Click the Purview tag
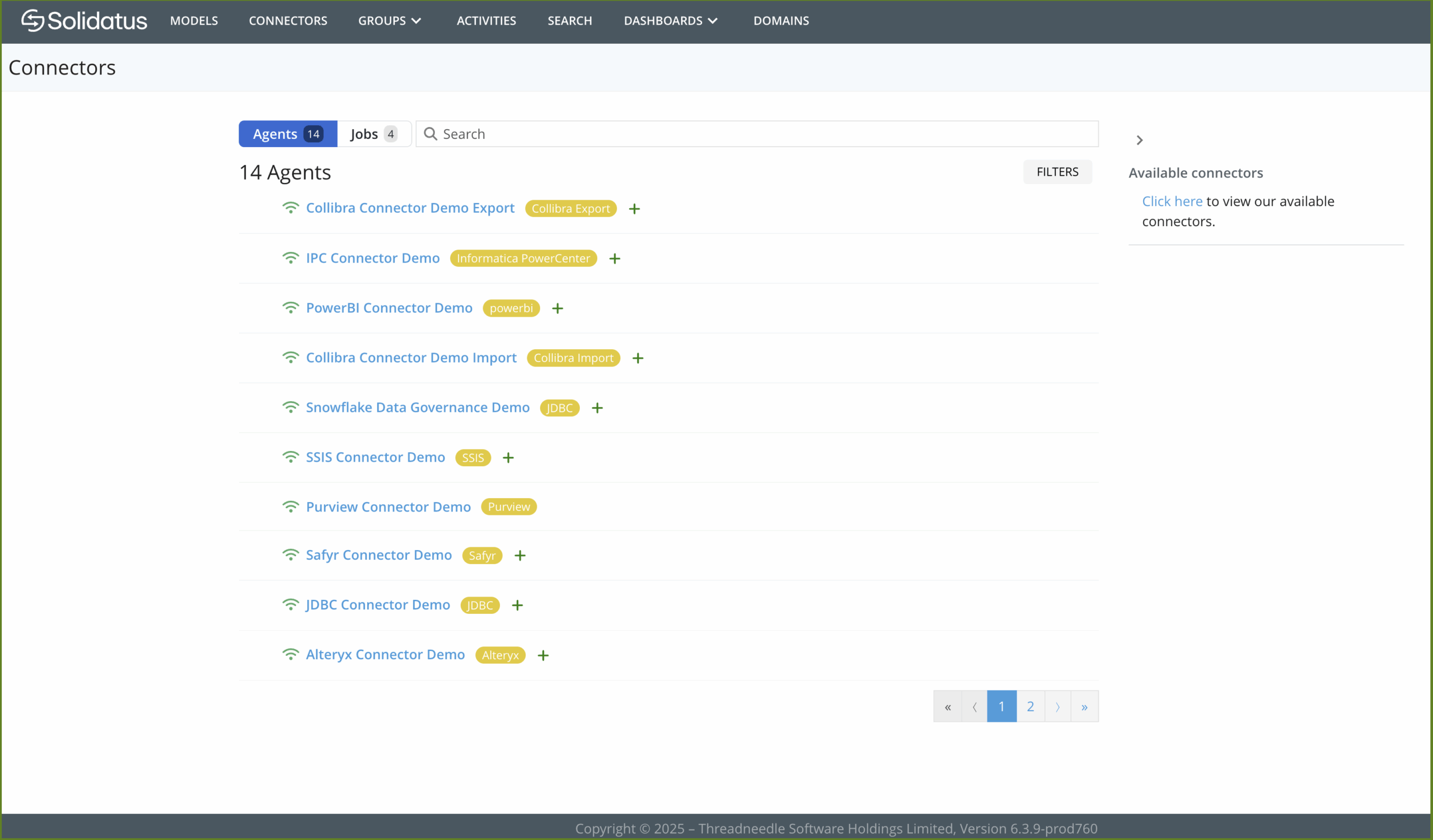The height and width of the screenshot is (840, 1433). tap(509, 507)
